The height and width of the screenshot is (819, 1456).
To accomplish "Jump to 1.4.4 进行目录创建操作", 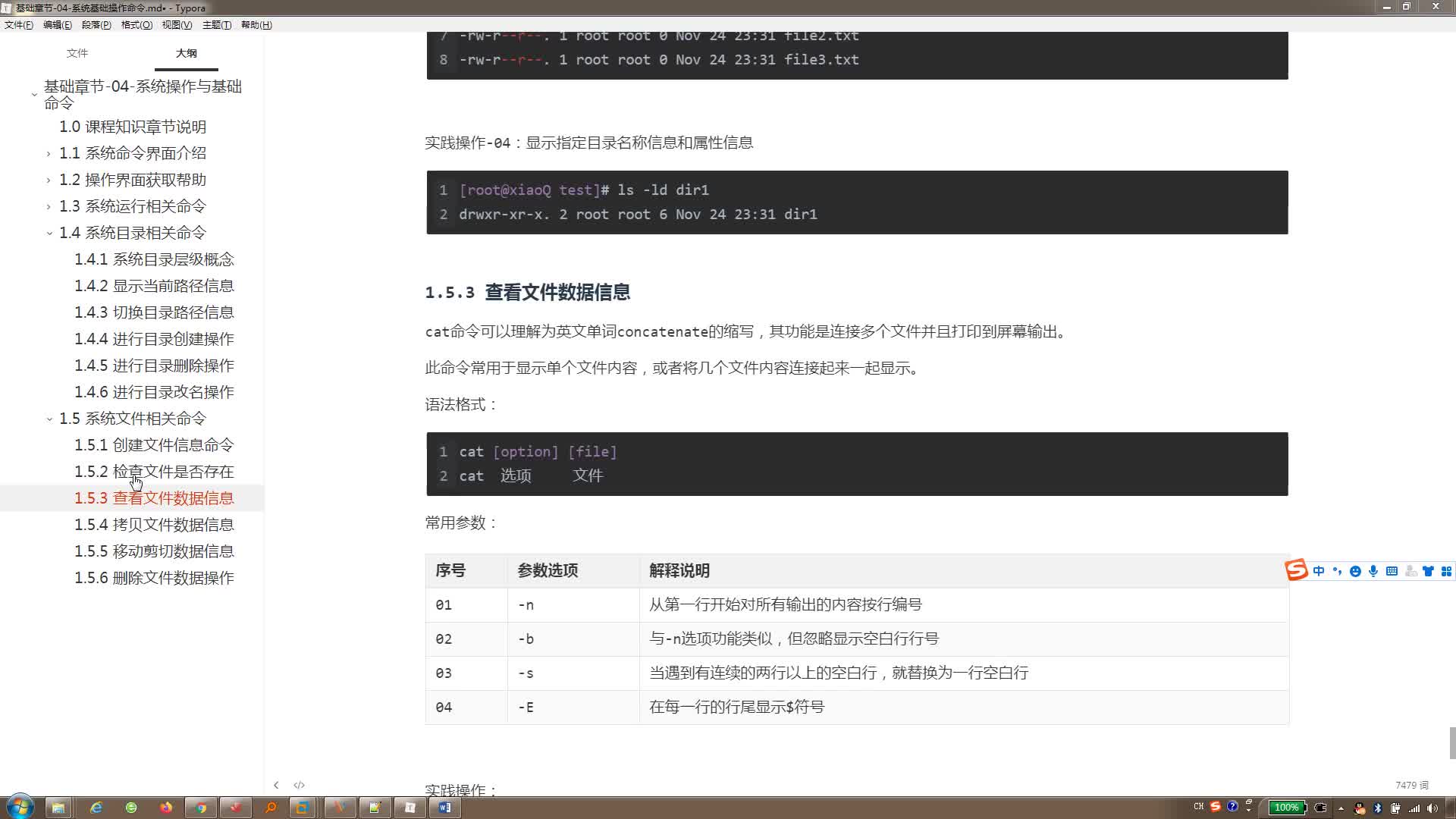I will click(x=154, y=339).
